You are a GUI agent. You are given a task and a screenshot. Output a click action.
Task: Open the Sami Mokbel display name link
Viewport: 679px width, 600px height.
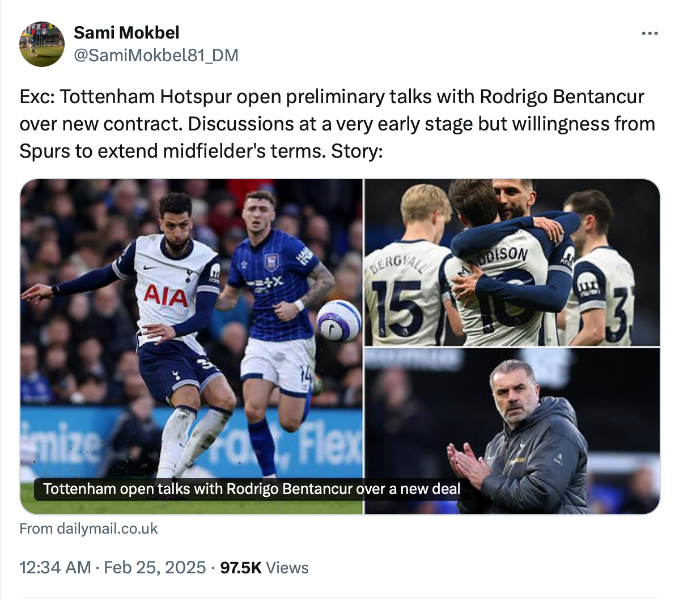pyautogui.click(x=126, y=33)
